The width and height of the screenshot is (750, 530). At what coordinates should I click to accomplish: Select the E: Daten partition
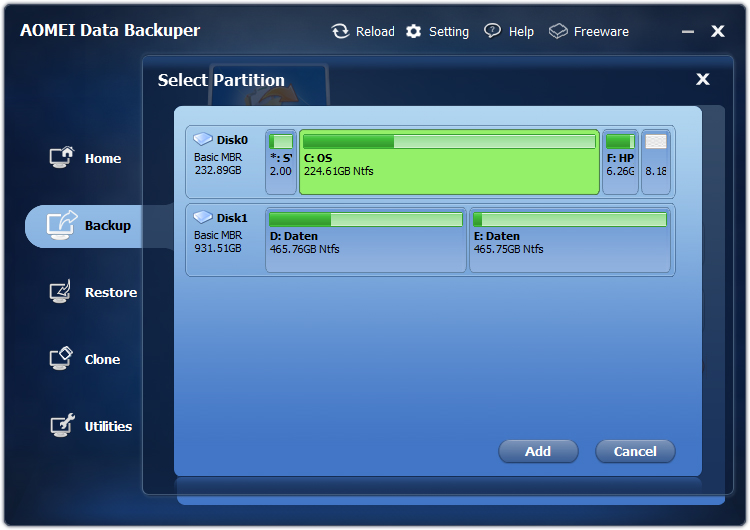point(570,240)
